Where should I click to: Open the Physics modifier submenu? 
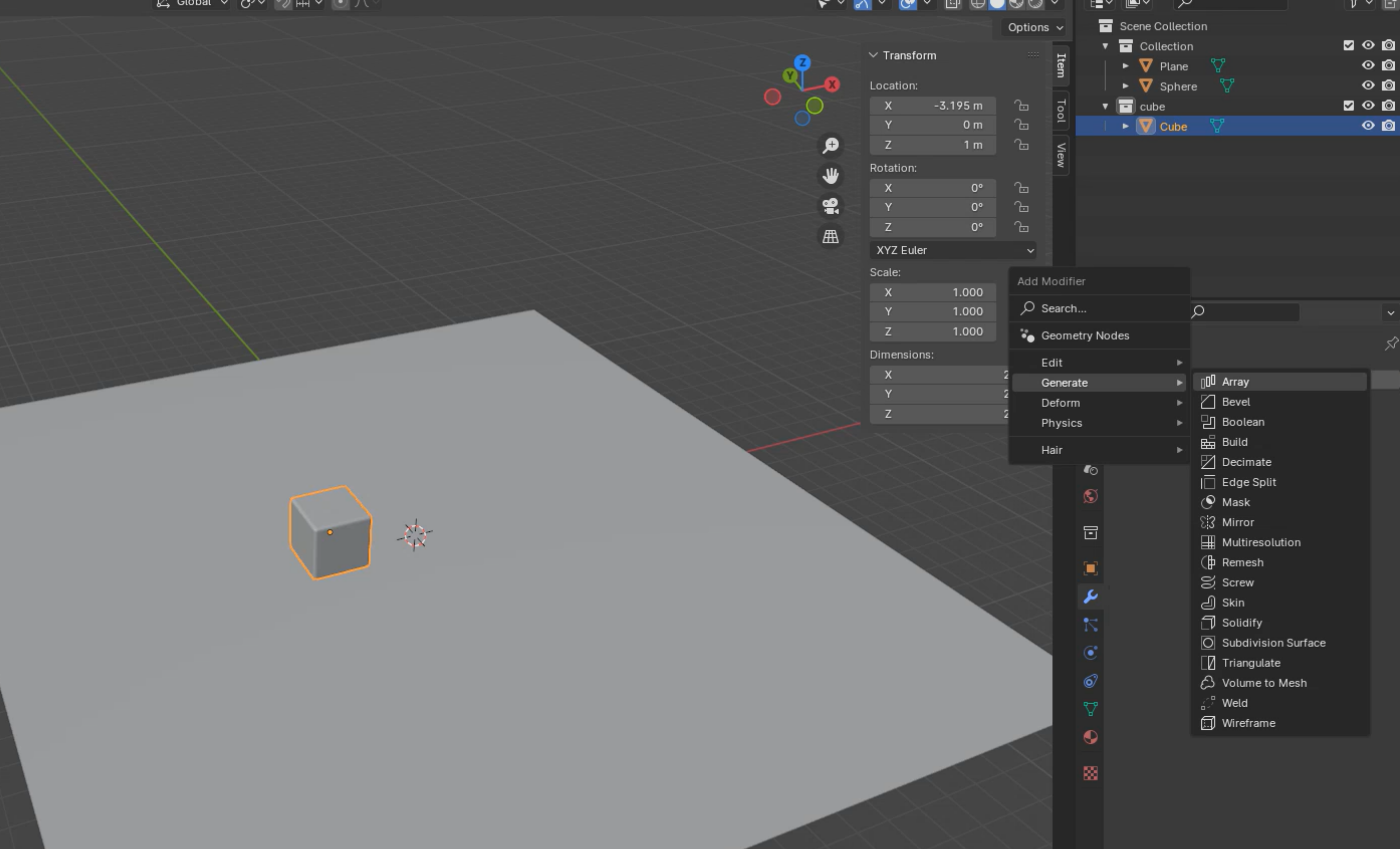(1100, 422)
